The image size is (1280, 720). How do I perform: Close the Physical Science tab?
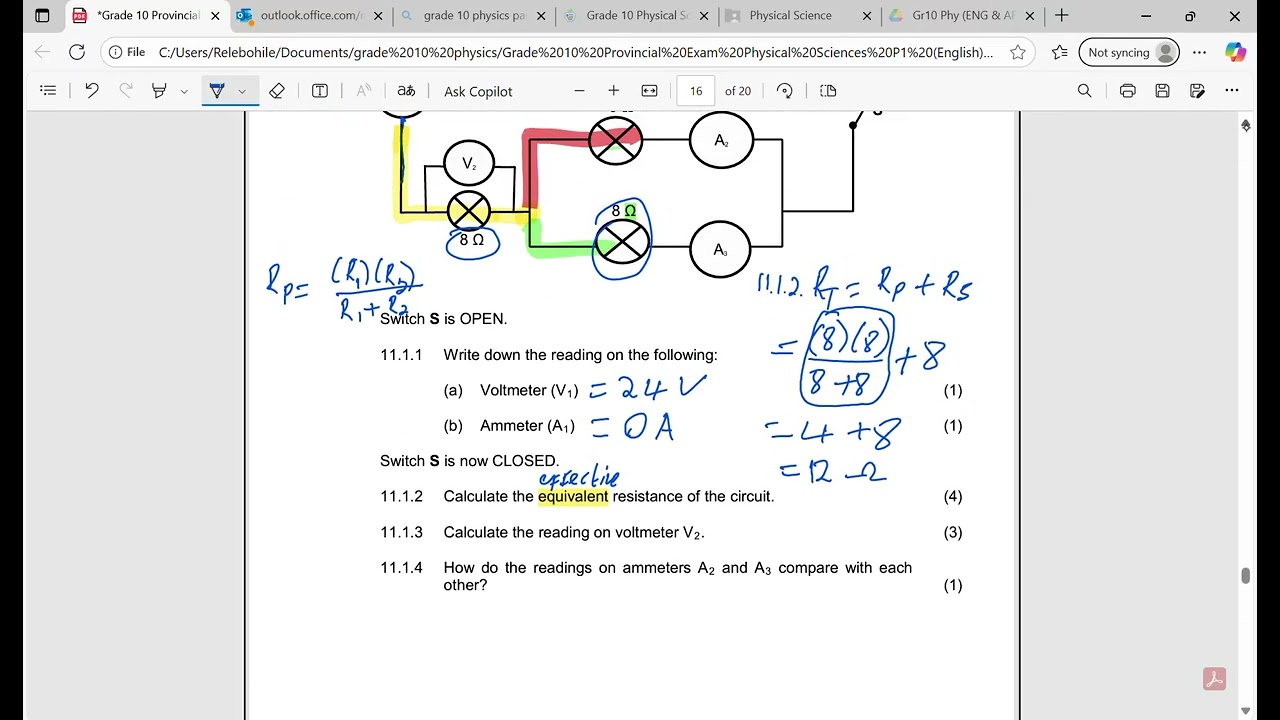[867, 16]
